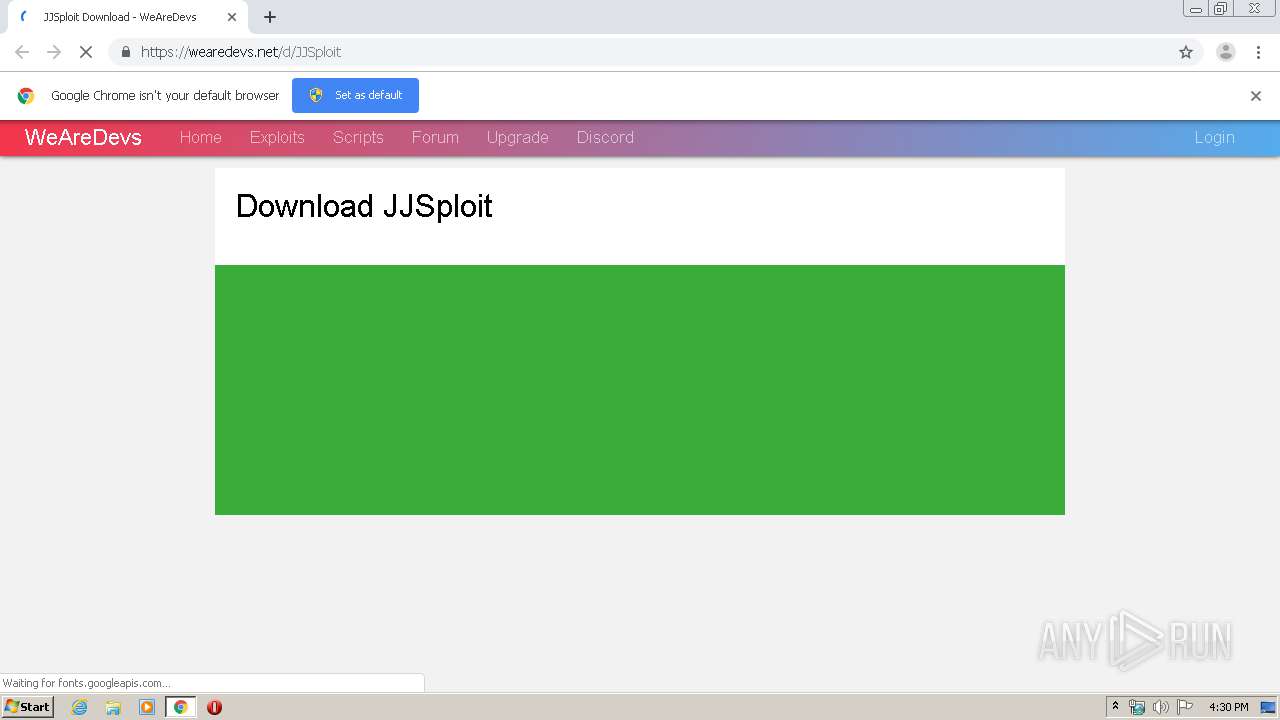
Task: View site info via the padlock icon
Action: point(126,52)
